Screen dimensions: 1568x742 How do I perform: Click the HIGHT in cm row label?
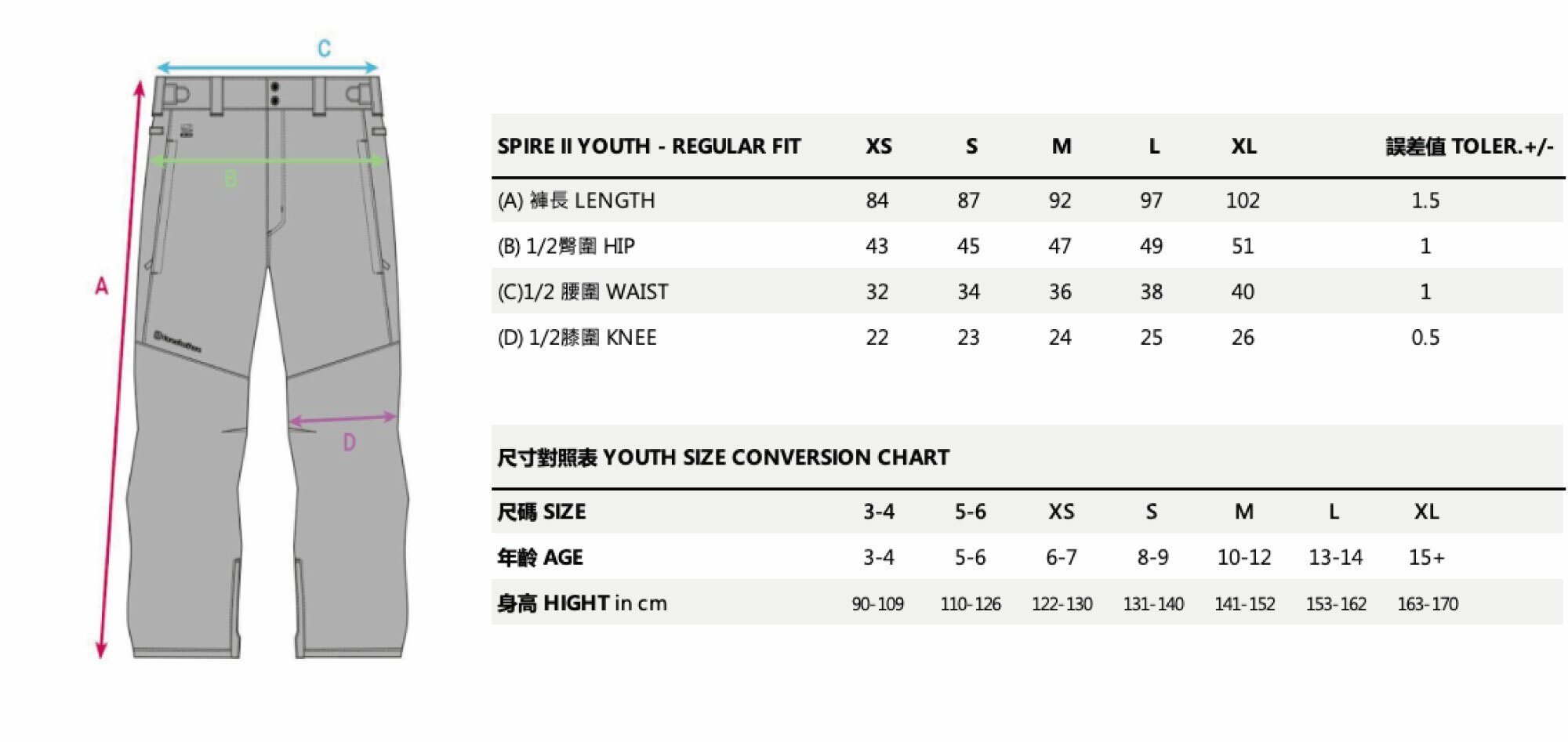(582, 603)
